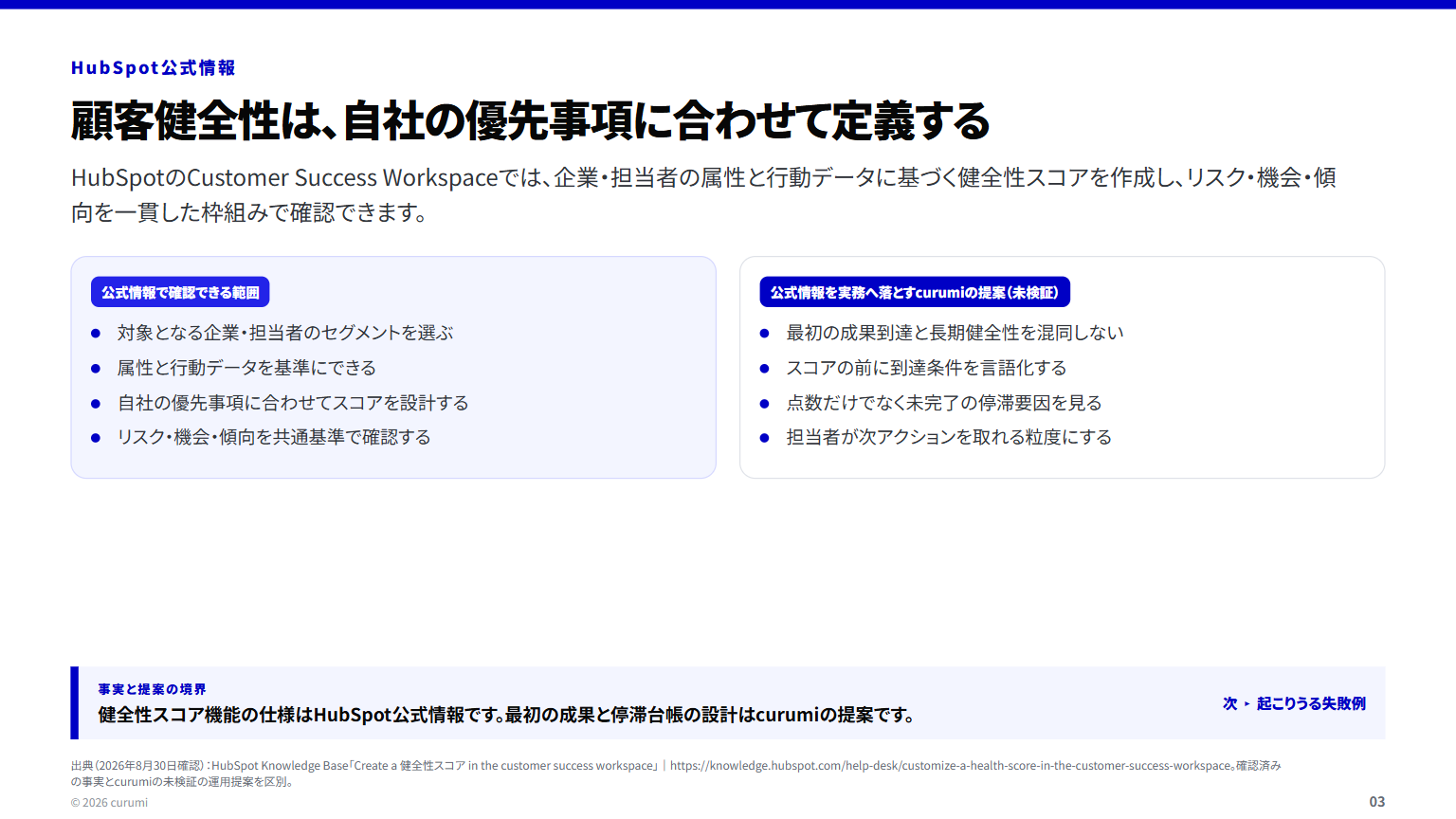Screen dimensions: 1456x819
Task: Select bullet '対象となる企業・担当者のセグメントを選ぶ'
Action: click(x=285, y=333)
